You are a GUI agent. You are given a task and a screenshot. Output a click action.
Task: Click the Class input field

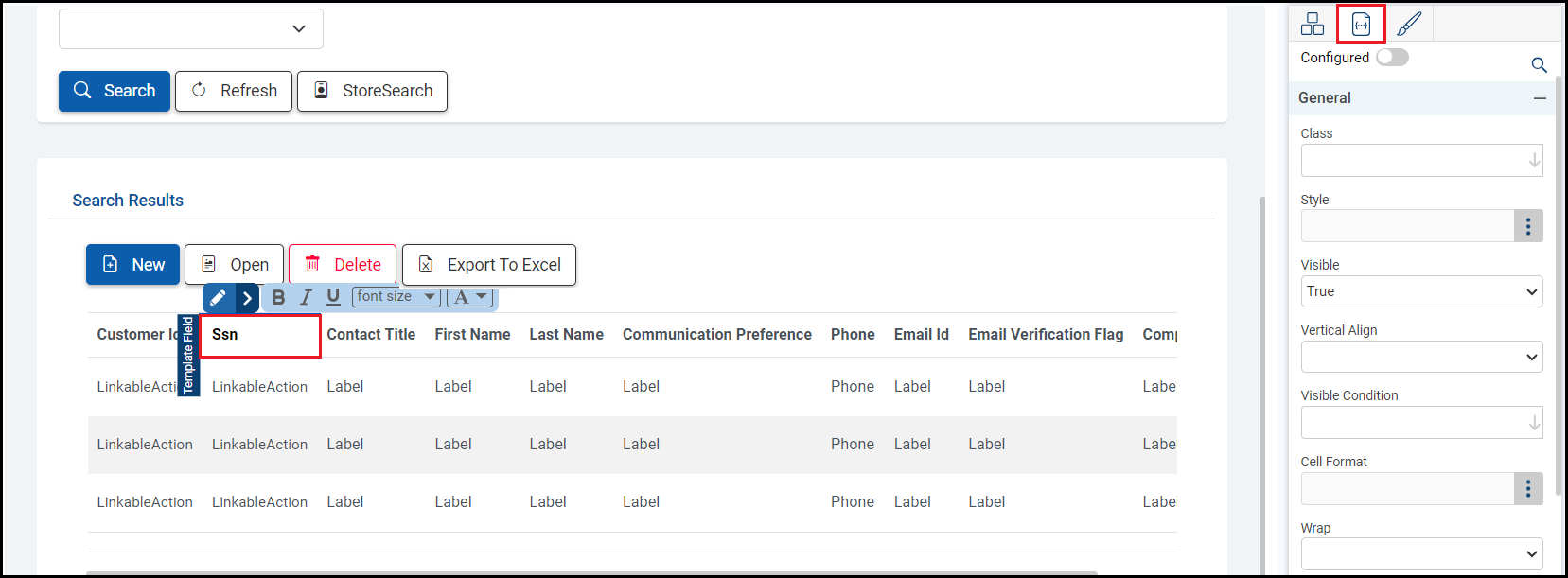(x=1414, y=161)
